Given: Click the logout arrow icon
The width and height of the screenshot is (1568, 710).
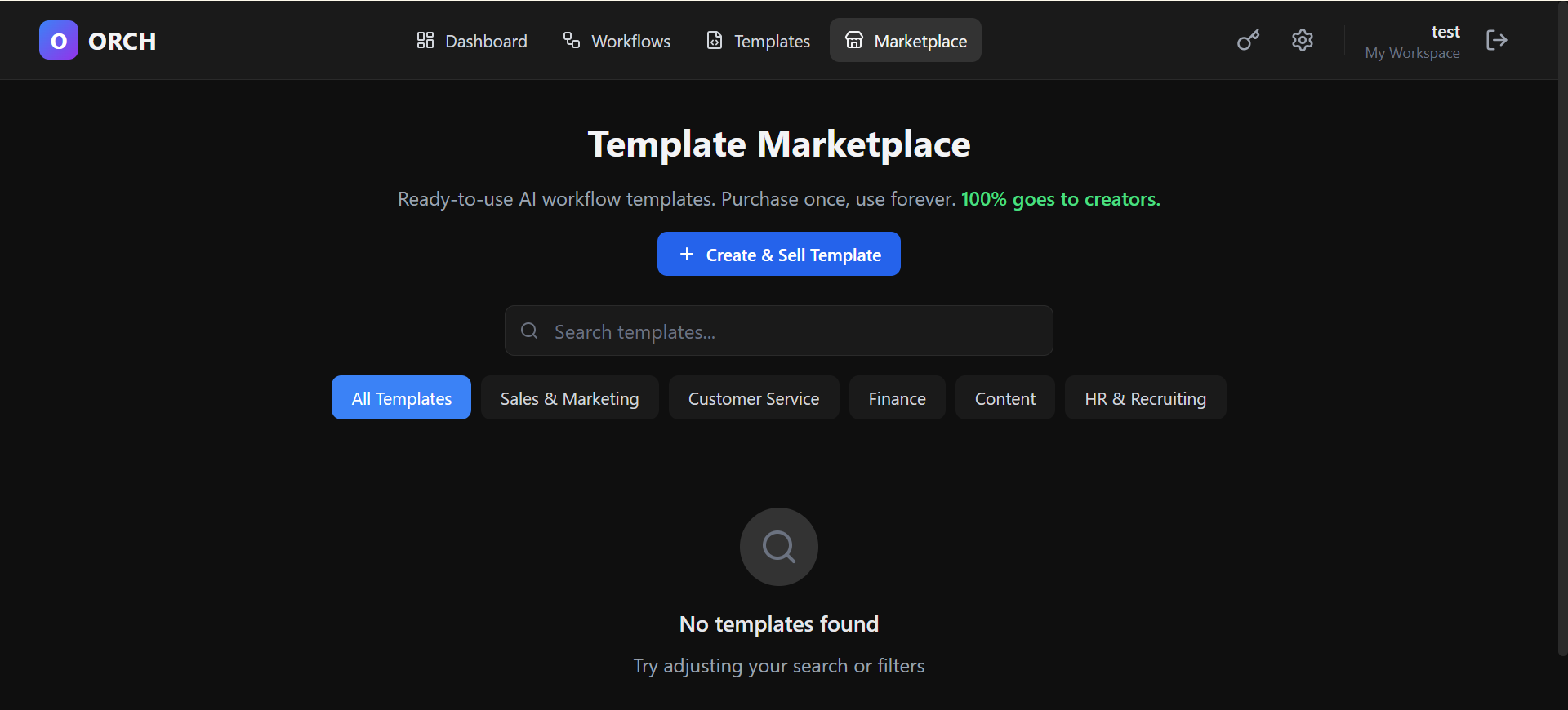Looking at the screenshot, I should click(x=1497, y=40).
